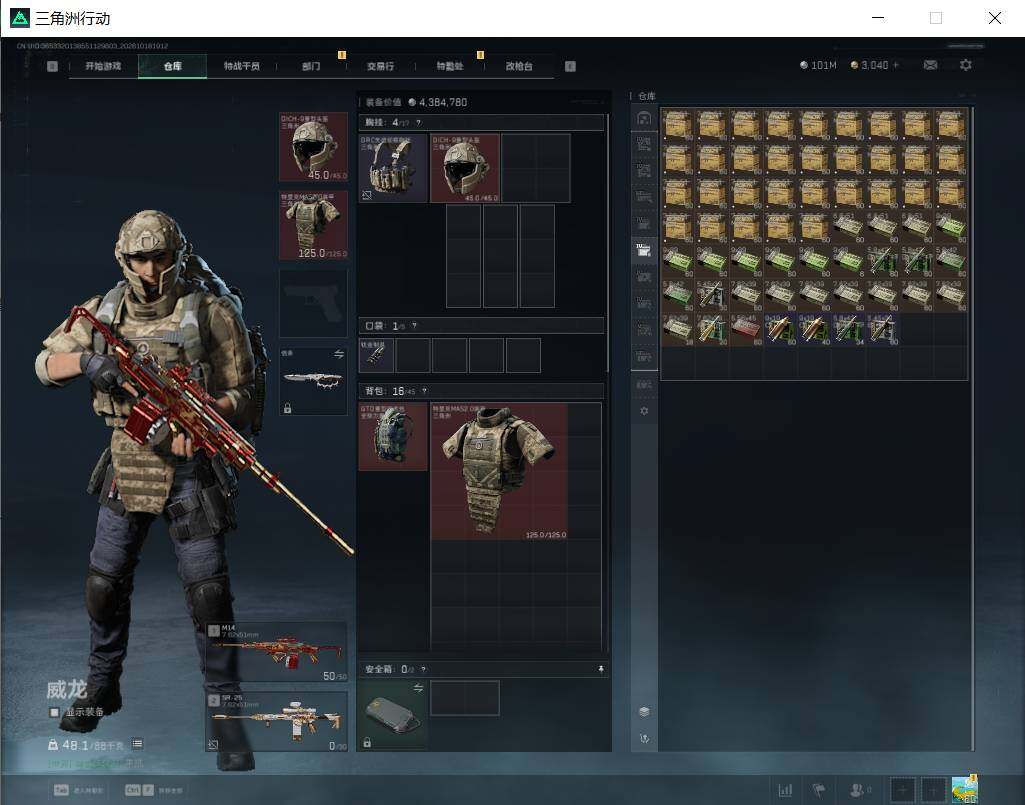Image resolution: width=1025 pixels, height=805 pixels.
Task: Click the help question mark beside 口袋
Action: coord(414,325)
